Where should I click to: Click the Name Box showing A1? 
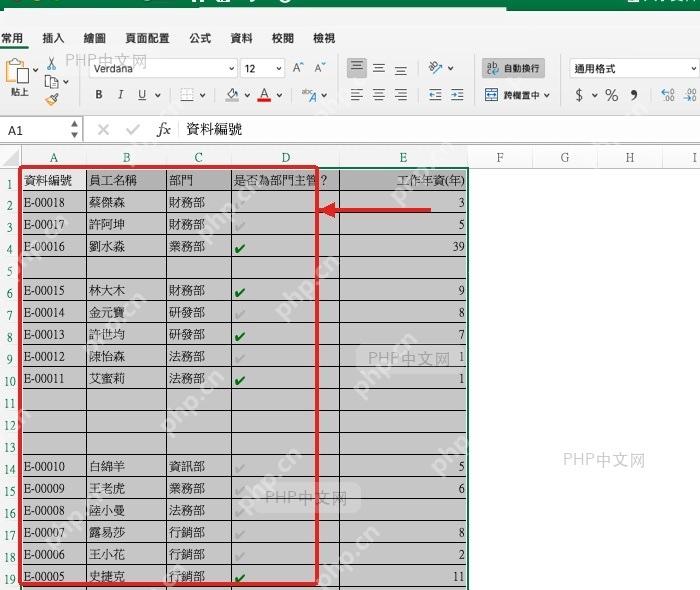coord(36,130)
